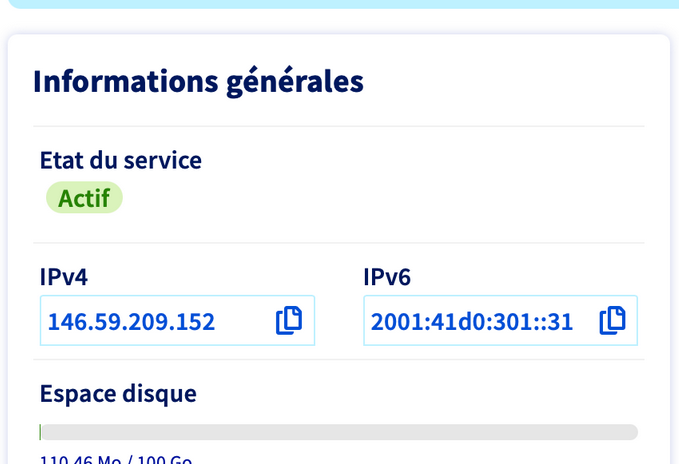Click the 146.59.209.152 address text
679x464 pixels.
[131, 321]
